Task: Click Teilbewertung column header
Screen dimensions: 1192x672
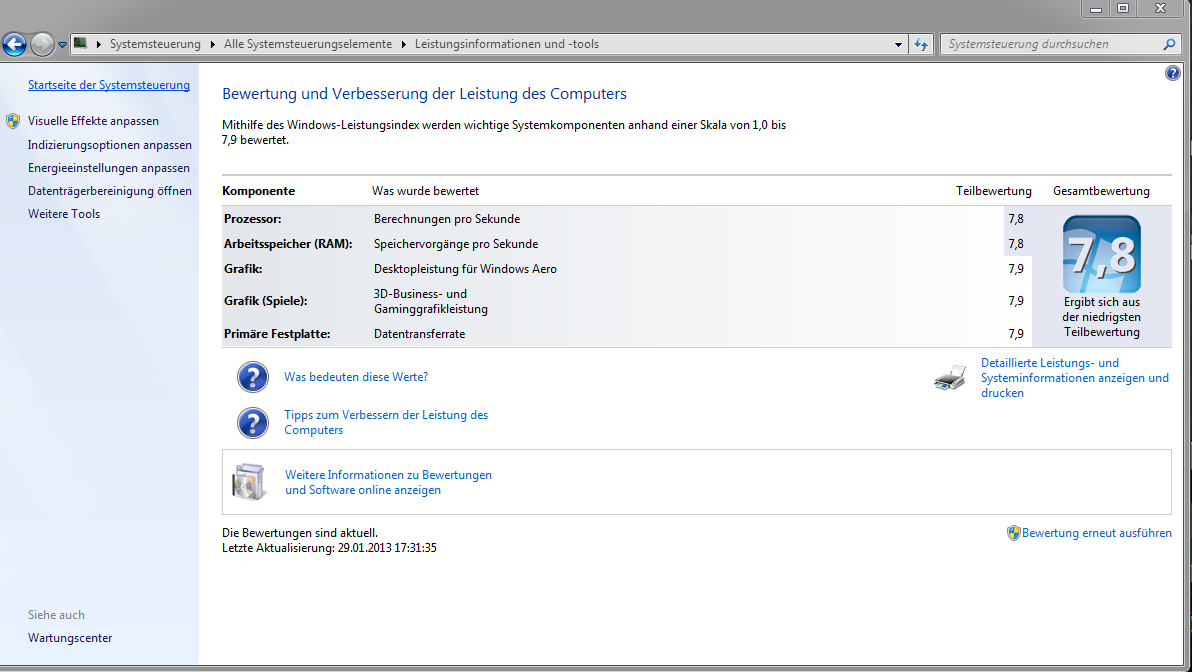Action: click(994, 191)
